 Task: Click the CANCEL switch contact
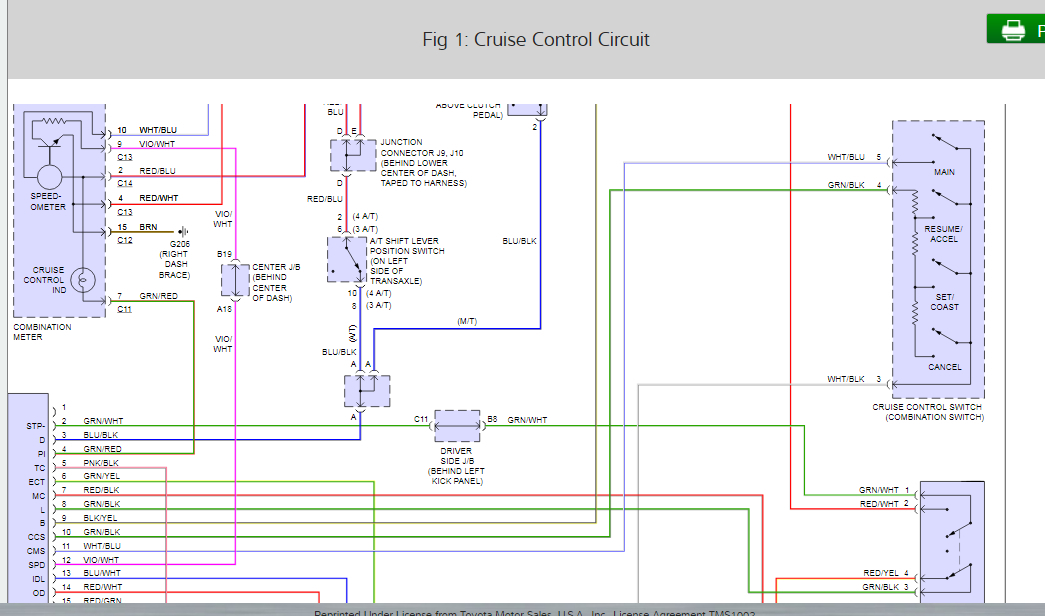[944, 341]
